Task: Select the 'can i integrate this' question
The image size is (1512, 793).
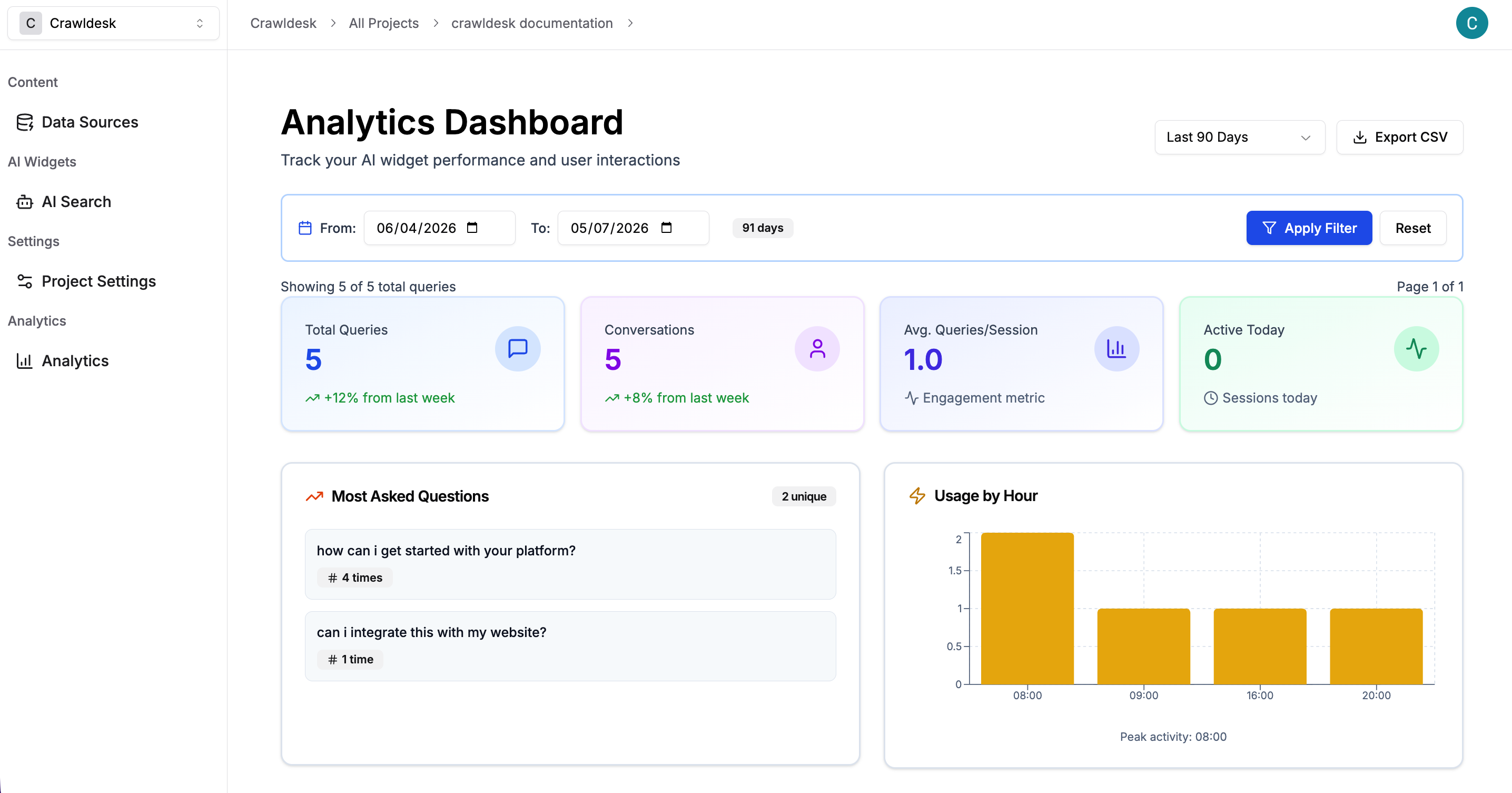Action: click(570, 645)
